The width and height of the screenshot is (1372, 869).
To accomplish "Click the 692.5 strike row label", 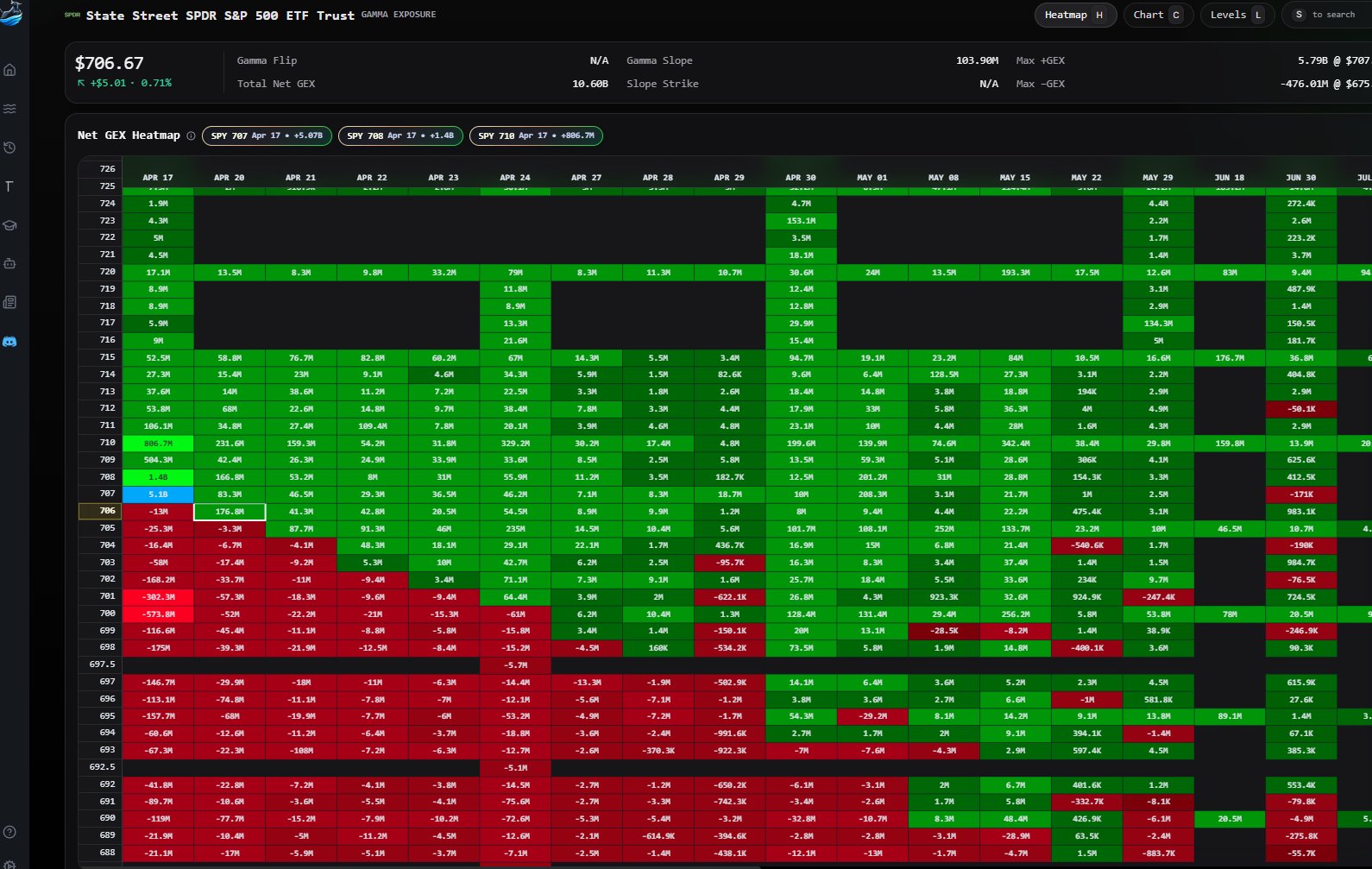I will (100, 767).
